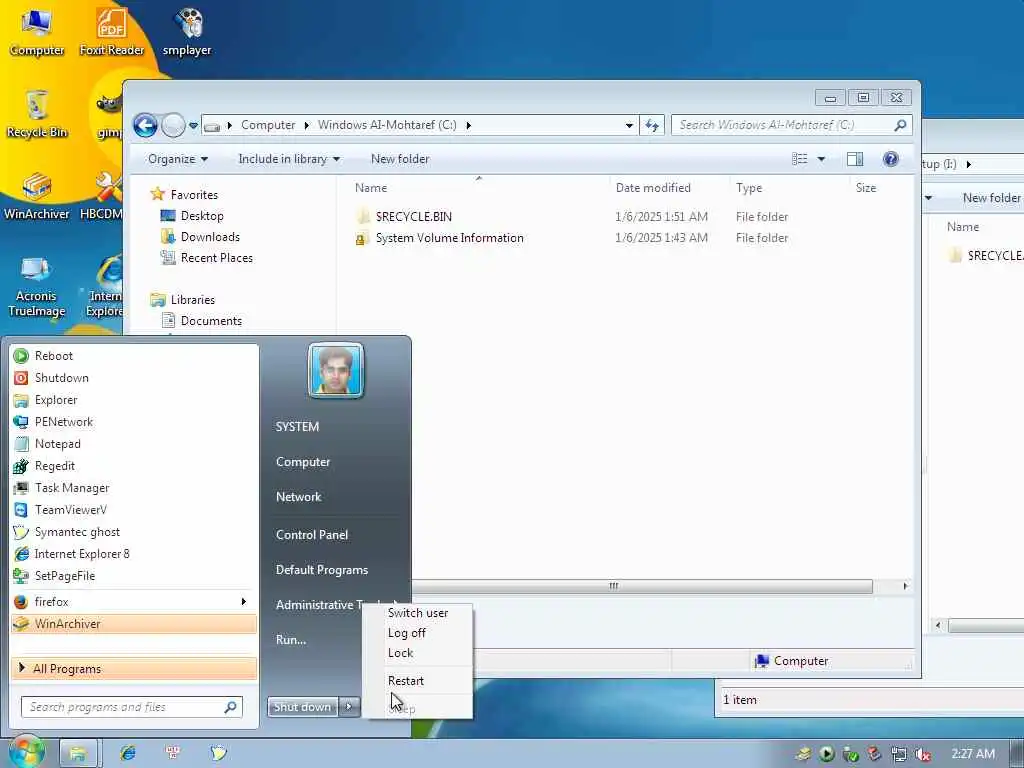
Task: Sort by Date modified column
Action: tap(653, 188)
